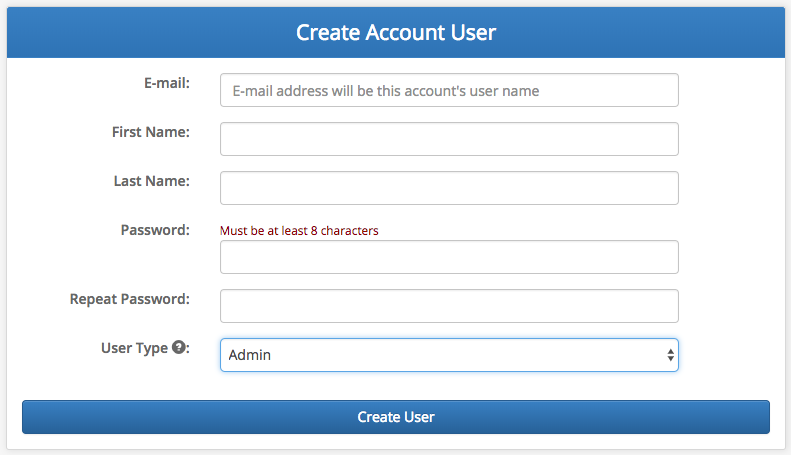Click the Create Account User heading
791x455 pixels.
(x=396, y=32)
